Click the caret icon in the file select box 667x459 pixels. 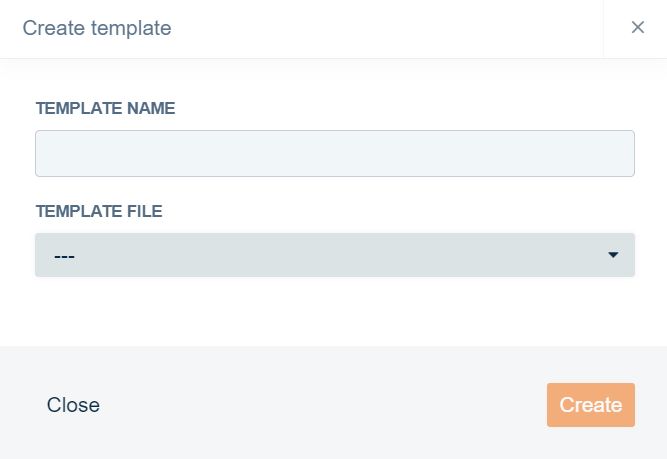click(613, 255)
